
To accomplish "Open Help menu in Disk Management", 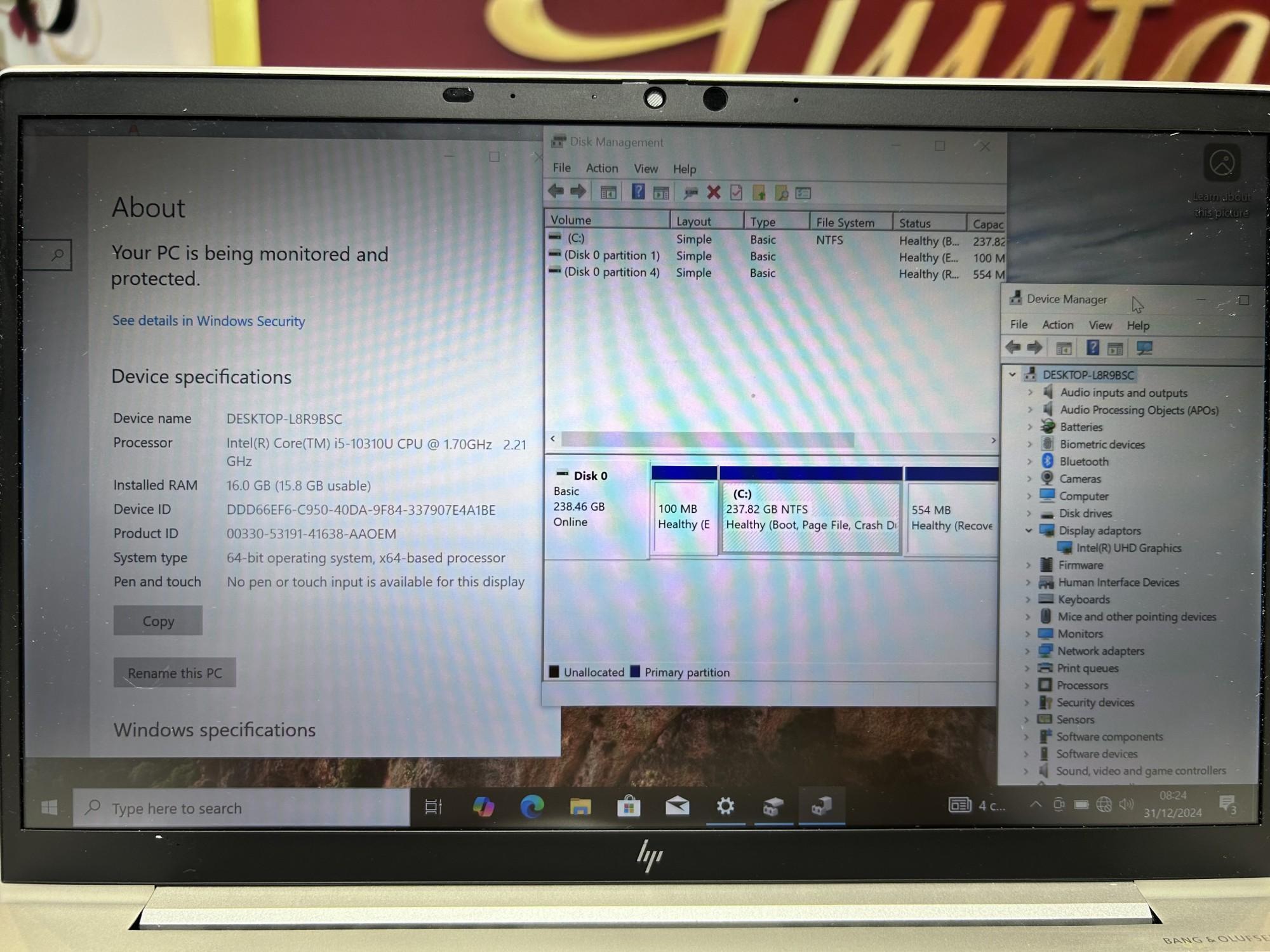I will pos(684,169).
